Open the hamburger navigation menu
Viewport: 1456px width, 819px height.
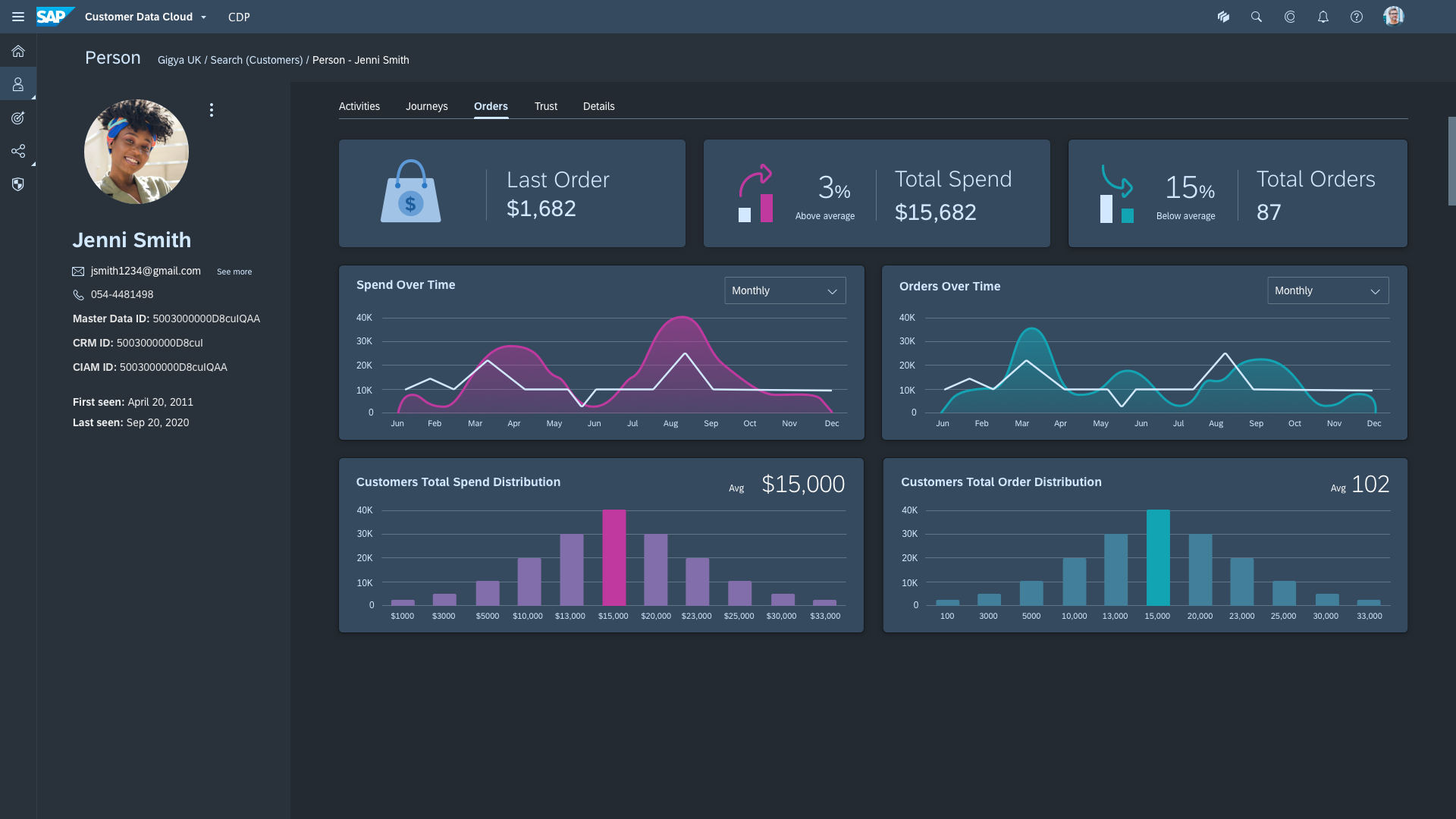click(x=18, y=17)
